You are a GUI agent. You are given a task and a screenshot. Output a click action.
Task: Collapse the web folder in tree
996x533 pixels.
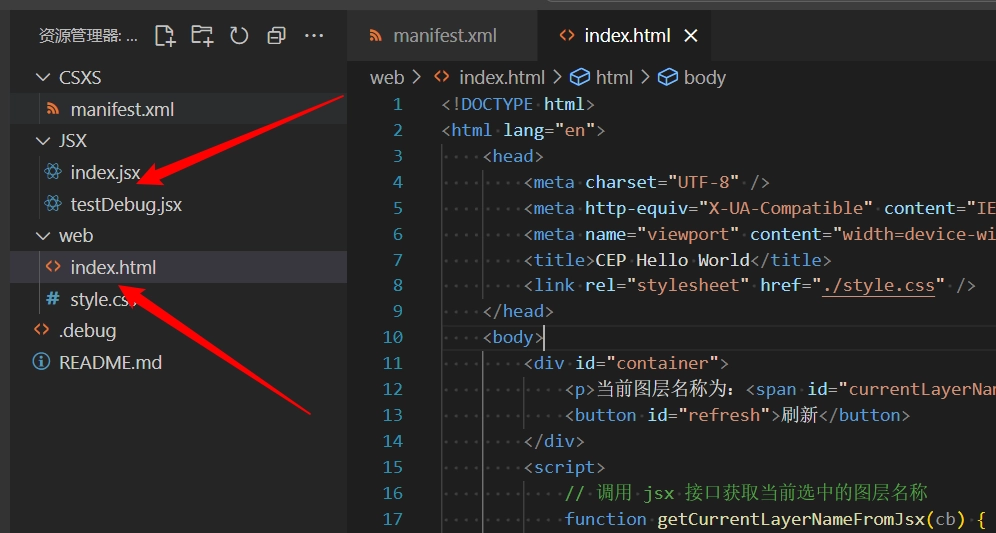(42, 236)
